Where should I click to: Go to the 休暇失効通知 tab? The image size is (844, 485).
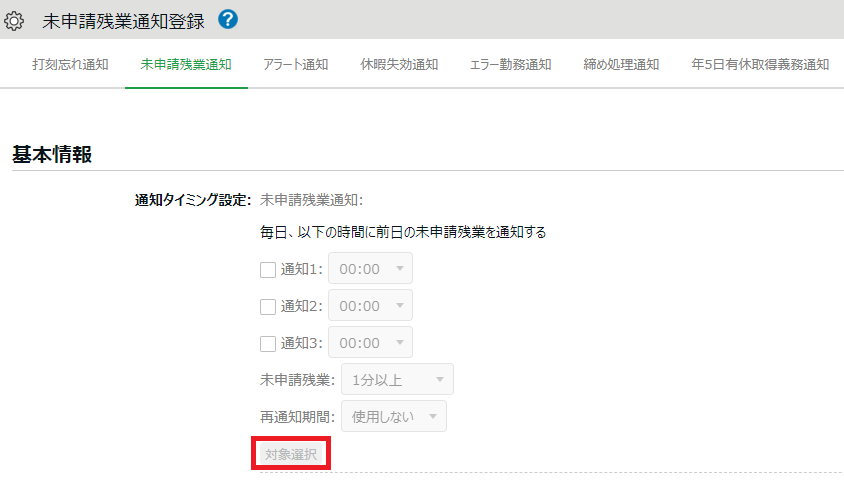(x=399, y=65)
